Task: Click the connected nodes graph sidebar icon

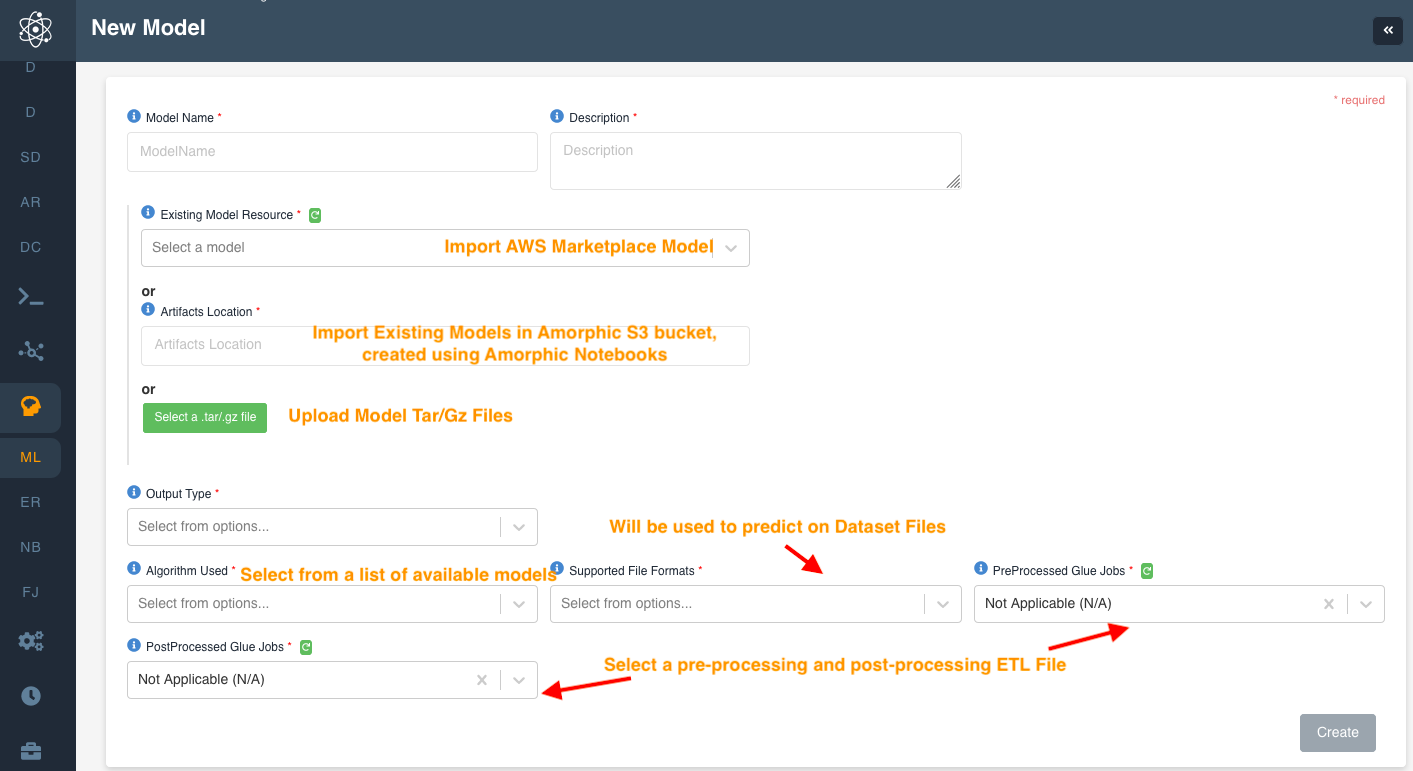Action: (x=31, y=351)
